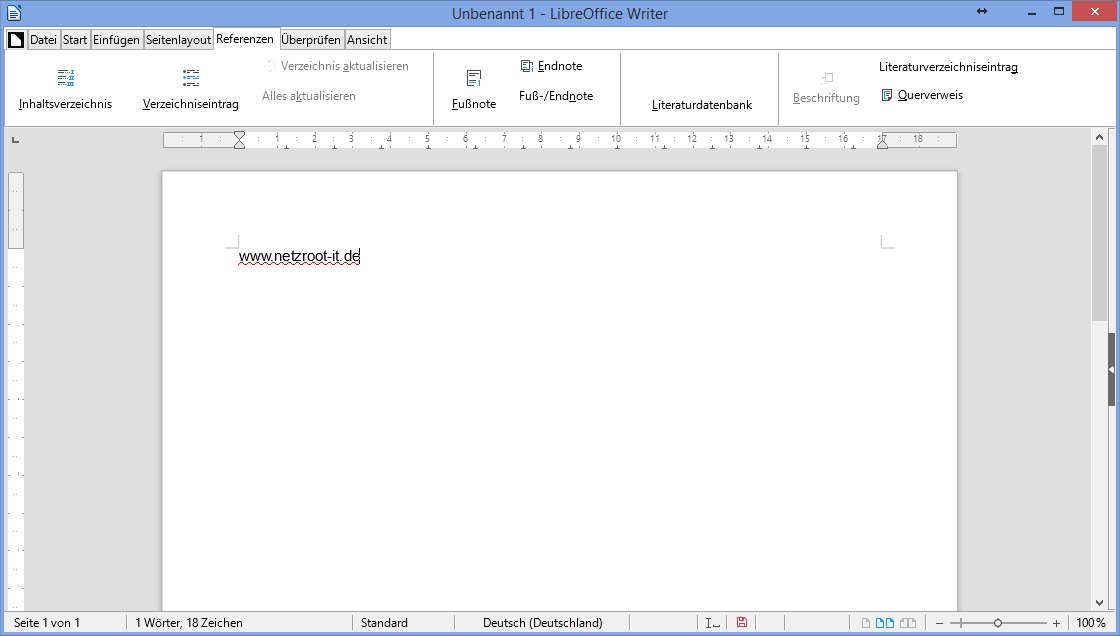Viewport: 1120px width, 636px height.
Task: Click the vertical scrollbar up arrow
Action: (1099, 137)
